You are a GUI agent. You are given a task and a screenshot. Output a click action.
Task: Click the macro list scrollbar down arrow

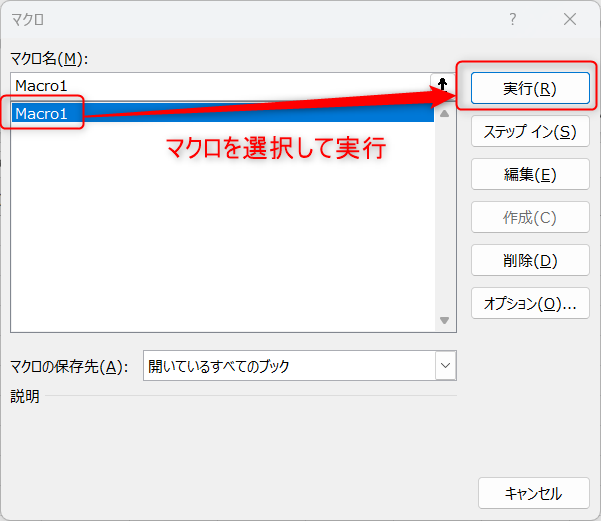pyautogui.click(x=445, y=320)
